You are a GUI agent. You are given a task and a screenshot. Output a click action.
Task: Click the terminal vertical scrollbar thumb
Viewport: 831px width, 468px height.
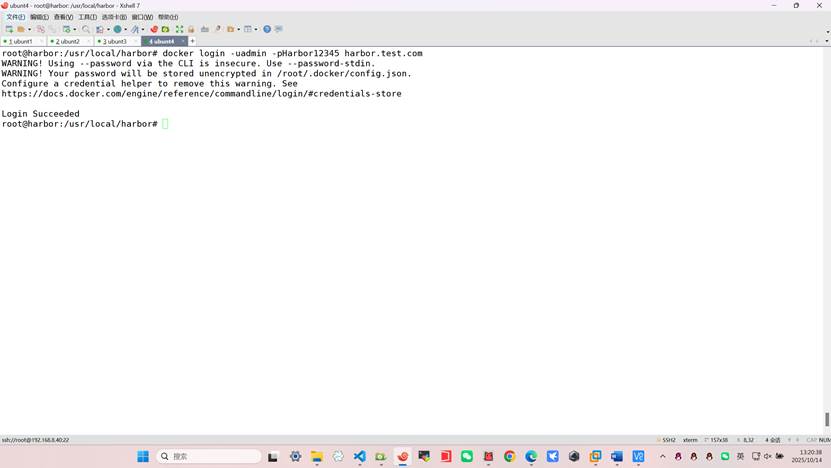827,419
